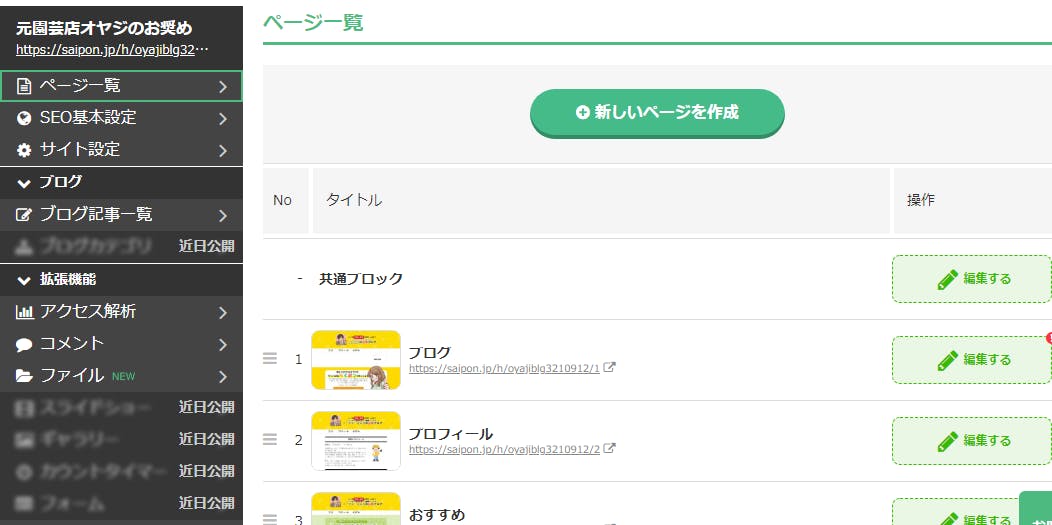Open external link icon beside プロフィール URL
1052x525 pixels.
pos(610,449)
